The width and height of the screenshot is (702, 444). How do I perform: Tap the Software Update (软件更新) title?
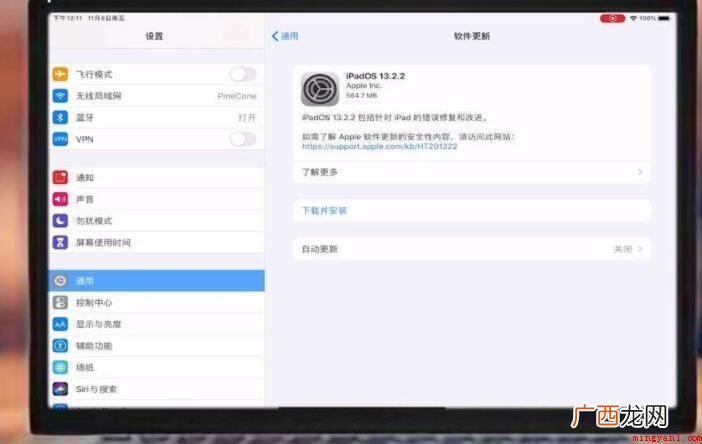click(472, 36)
